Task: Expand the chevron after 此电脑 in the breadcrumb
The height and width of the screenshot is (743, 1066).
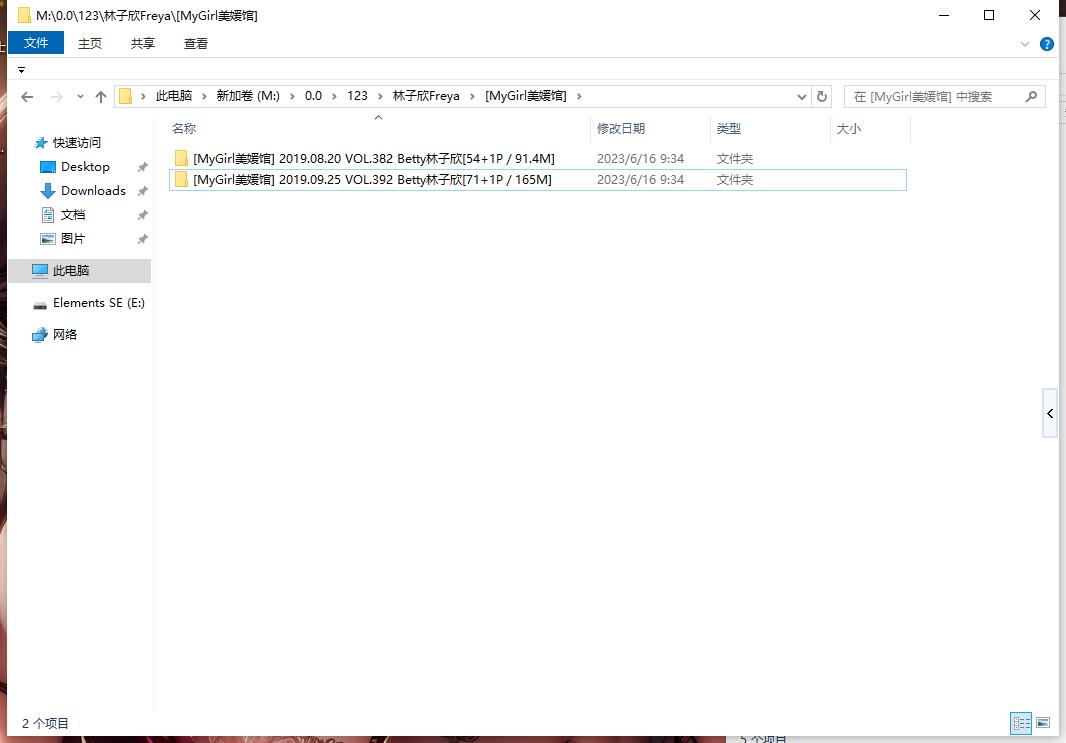Action: coord(204,97)
